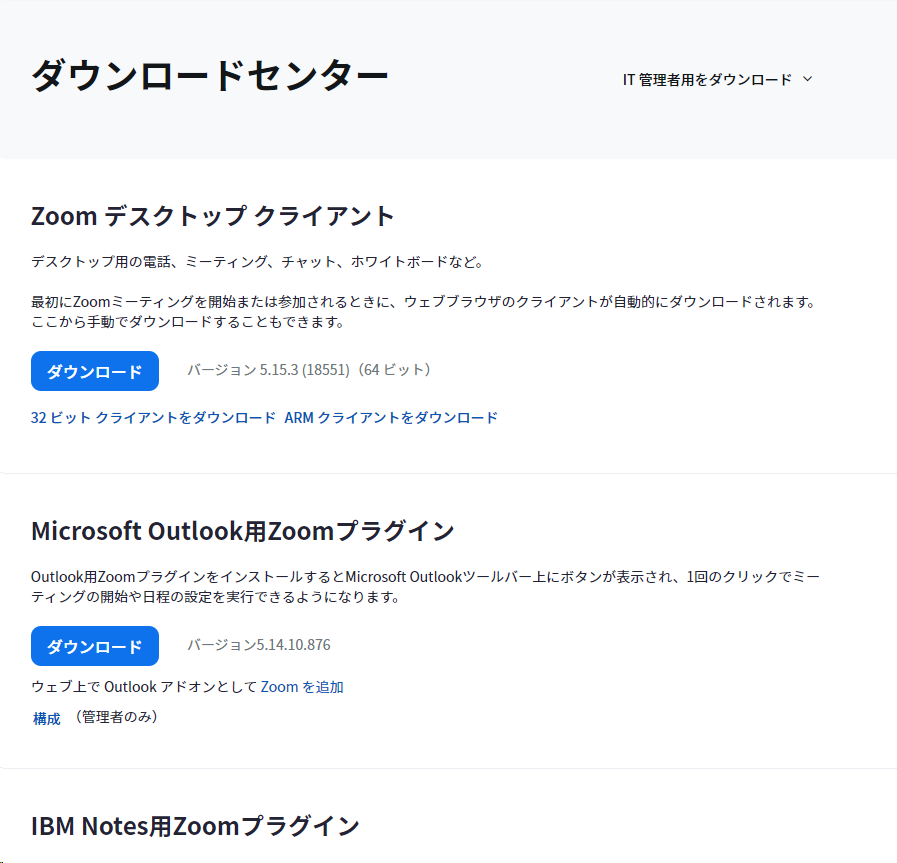Viewport: 897px width, 863px height.
Task: Click the （管理者のみ） note
Action: coord(116,717)
